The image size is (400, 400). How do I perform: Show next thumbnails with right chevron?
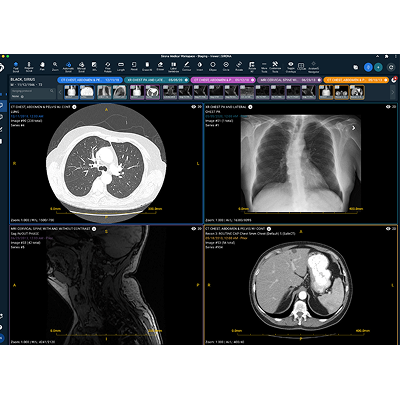[x=393, y=92]
